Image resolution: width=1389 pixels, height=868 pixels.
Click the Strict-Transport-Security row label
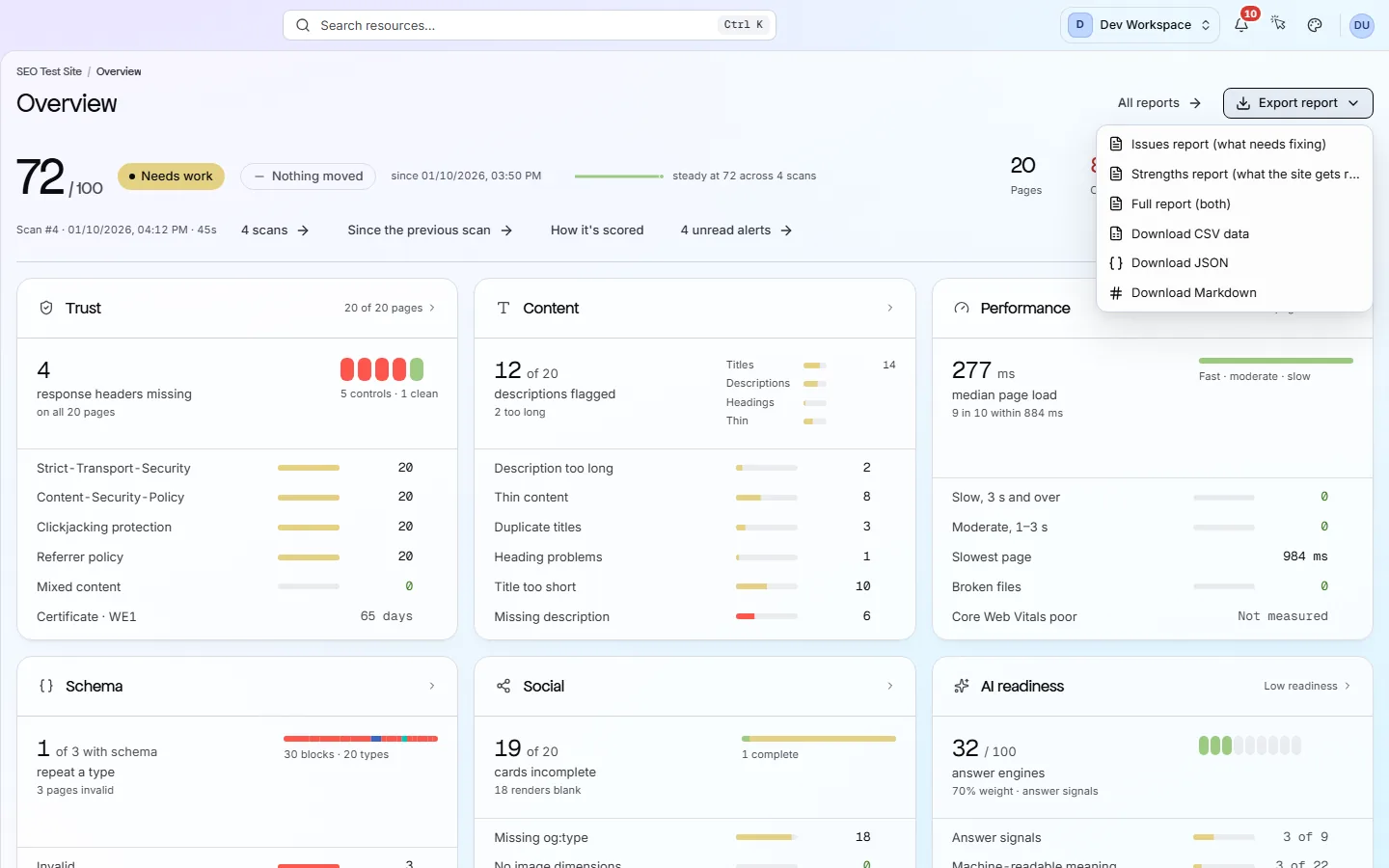point(114,469)
